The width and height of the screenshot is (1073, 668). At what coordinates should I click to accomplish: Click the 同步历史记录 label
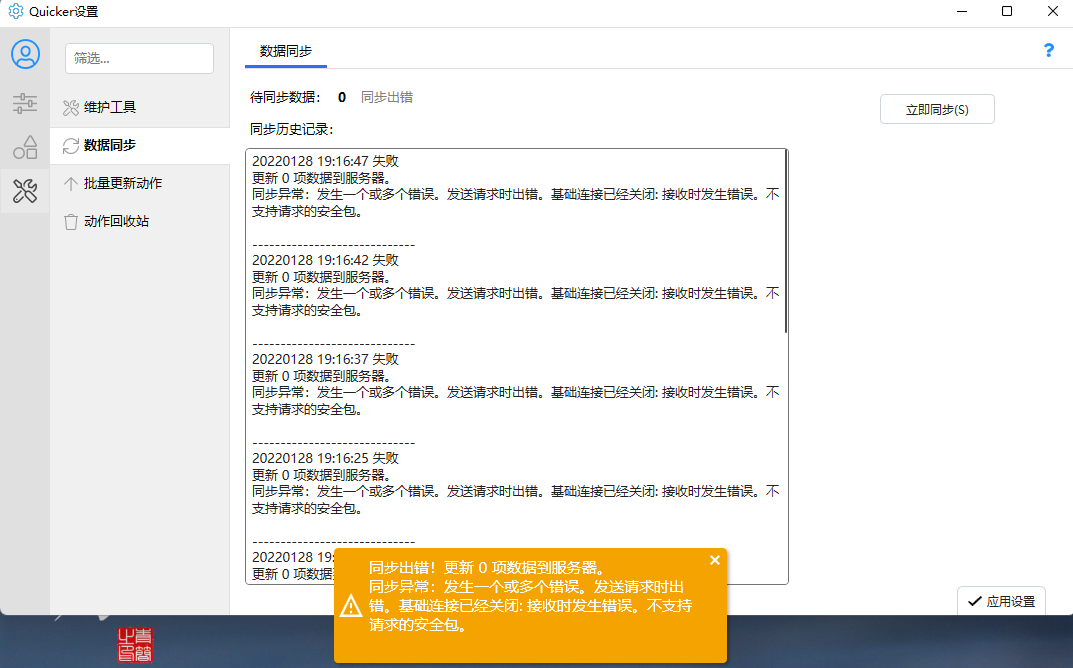click(x=292, y=129)
